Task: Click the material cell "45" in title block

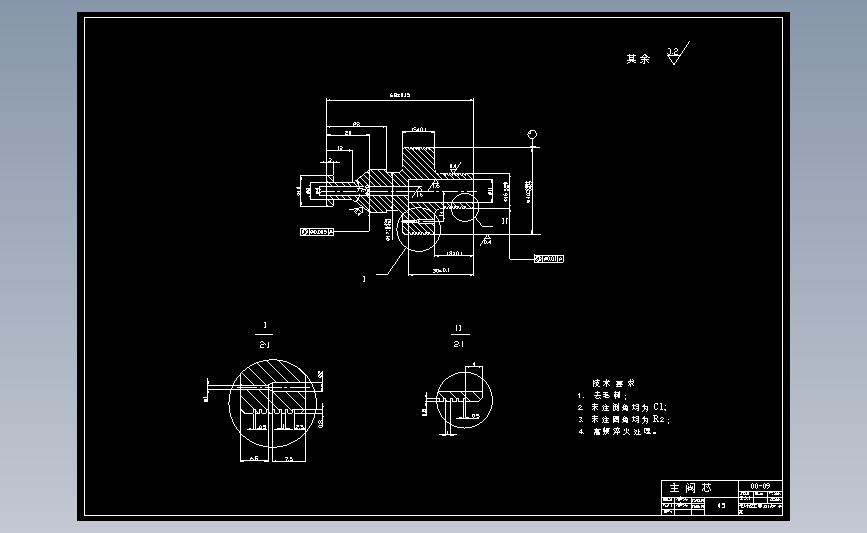Action: pyautogui.click(x=722, y=505)
